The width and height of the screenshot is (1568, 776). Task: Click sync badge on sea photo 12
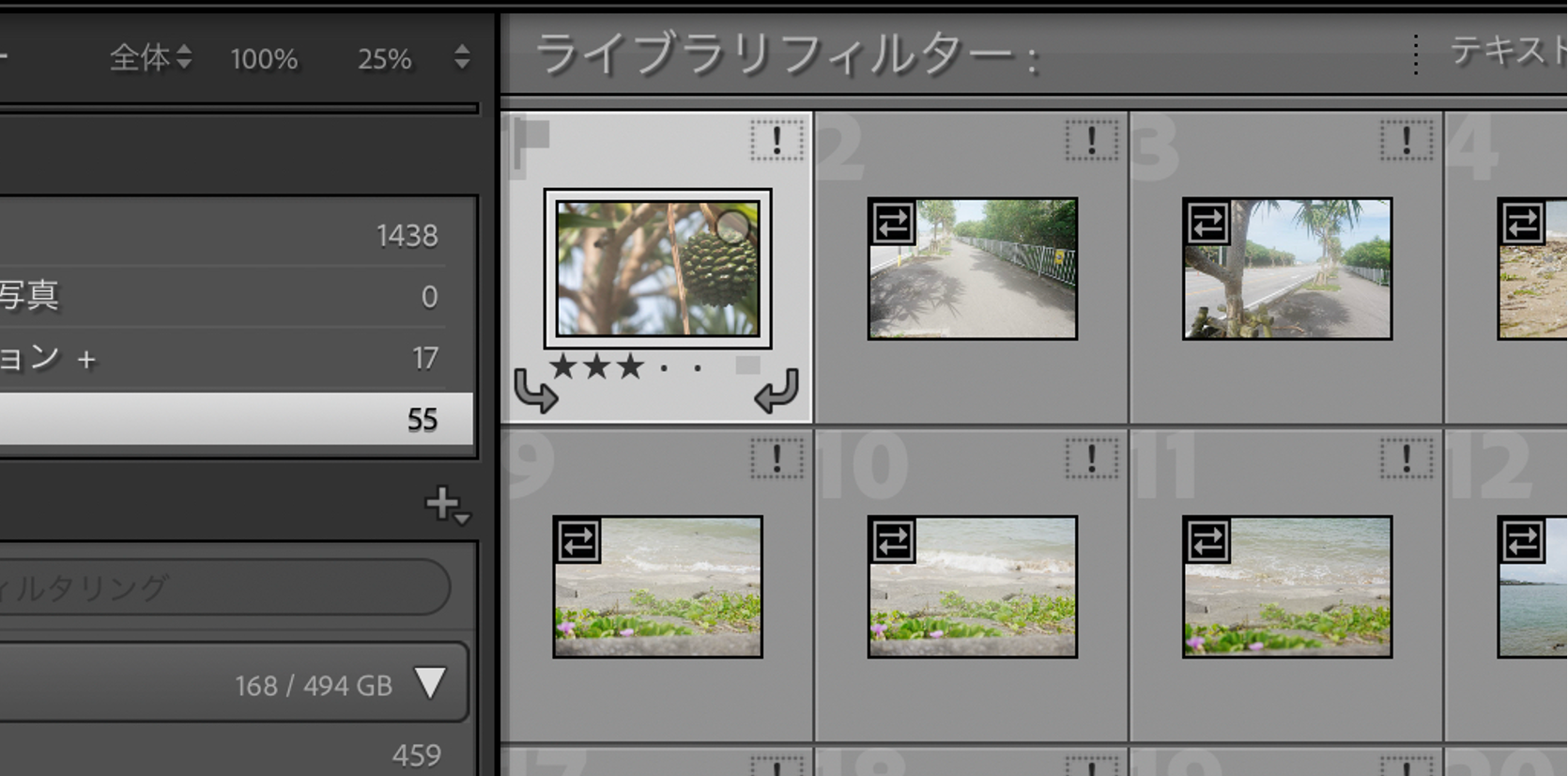pyautogui.click(x=1521, y=540)
